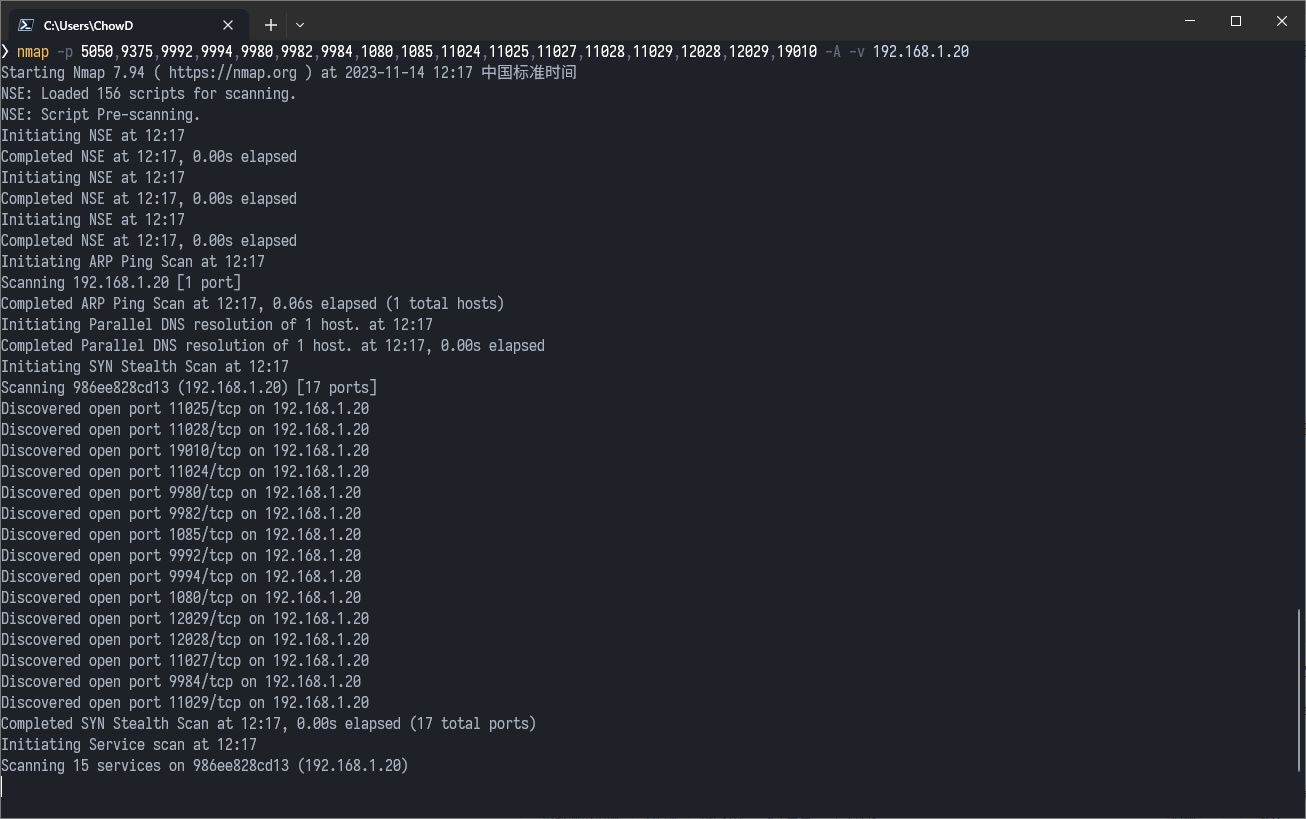Click the 'Discovered open port 9994/tcp' line
Screen dimensions: 1306x819
coord(181,576)
